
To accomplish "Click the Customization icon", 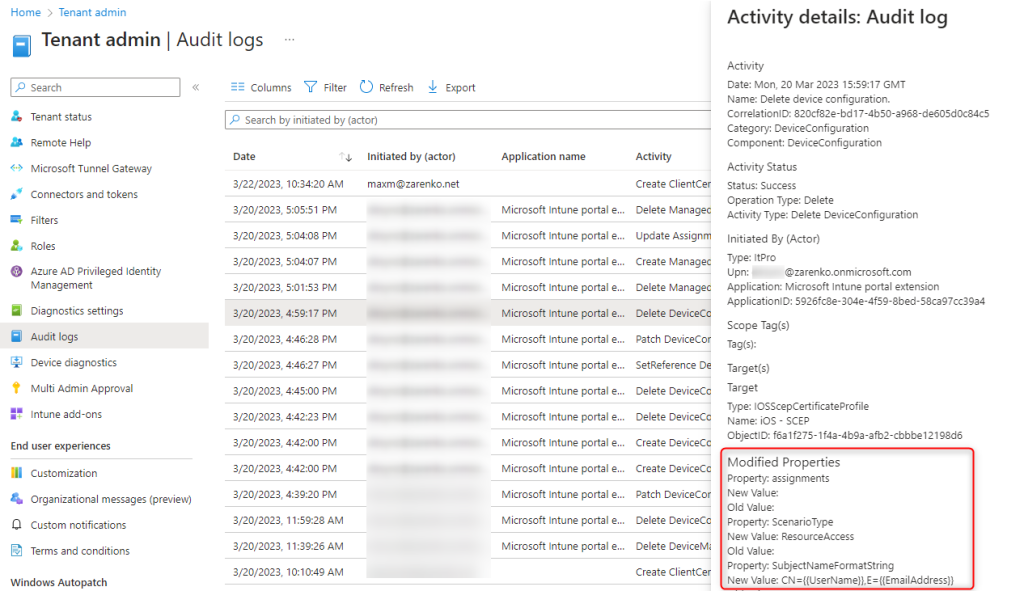I will [x=17, y=473].
